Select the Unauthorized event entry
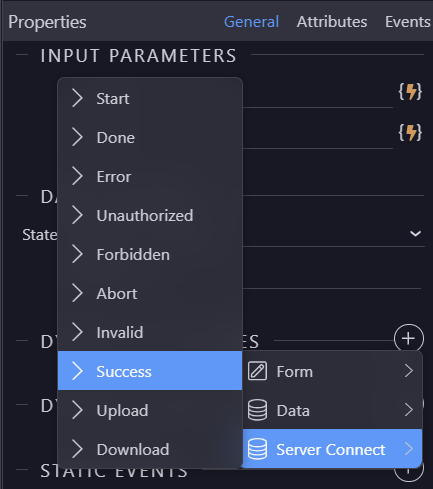The width and height of the screenshot is (433, 489). tap(150, 216)
